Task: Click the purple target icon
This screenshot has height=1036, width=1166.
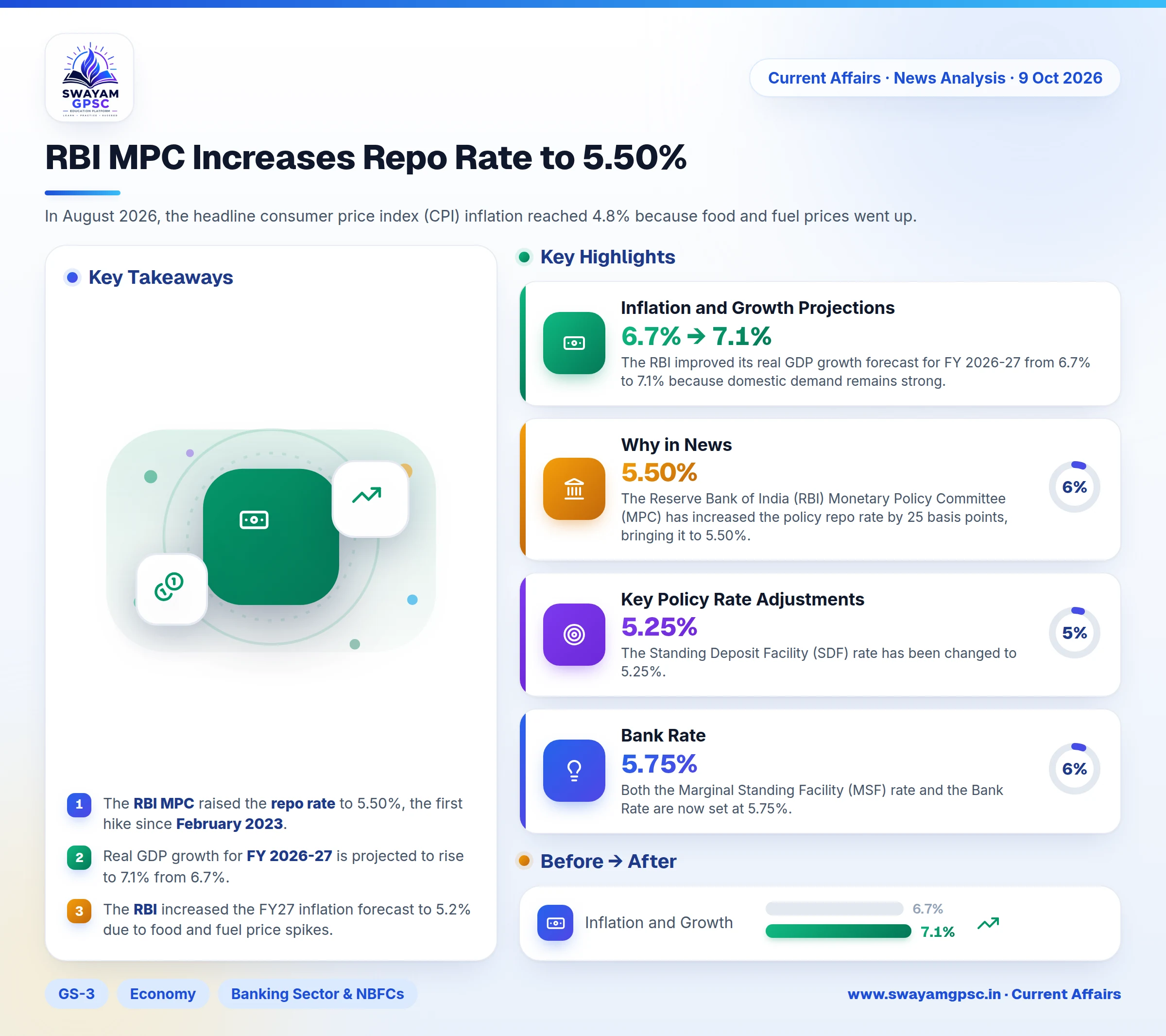Action: tap(574, 634)
